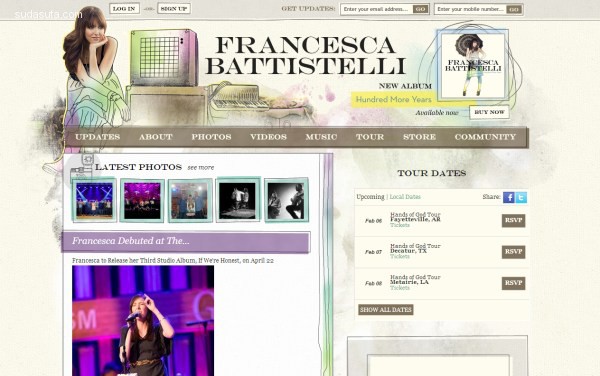Click the Metairie, LA venue text
This screenshot has height=376, width=600.
[409, 282]
